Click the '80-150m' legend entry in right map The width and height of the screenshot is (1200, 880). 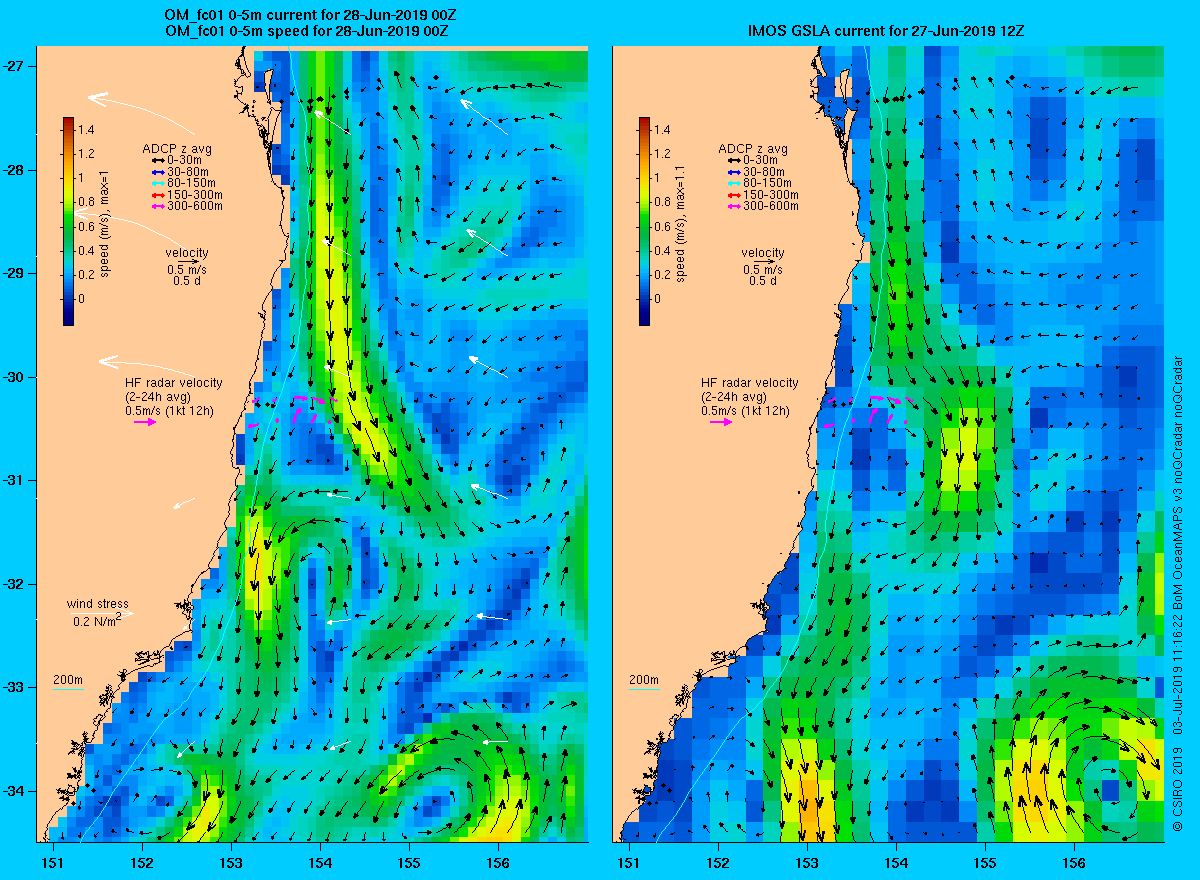pos(761,183)
